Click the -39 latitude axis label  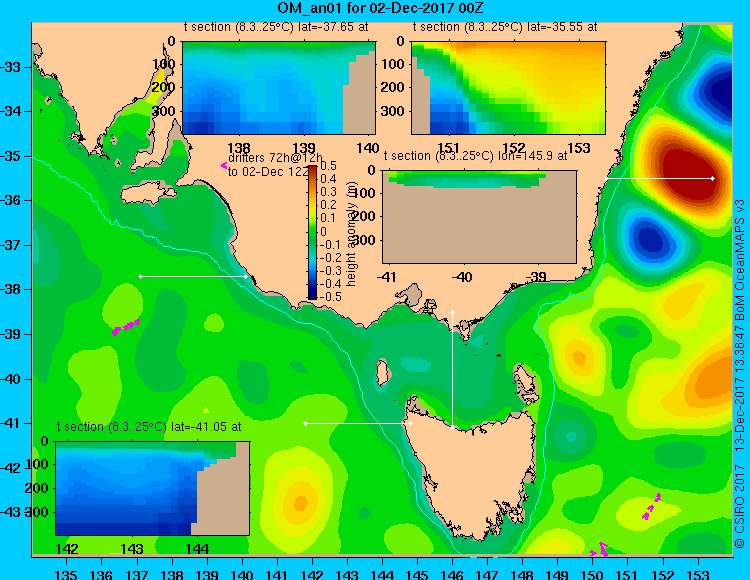click(x=11, y=334)
